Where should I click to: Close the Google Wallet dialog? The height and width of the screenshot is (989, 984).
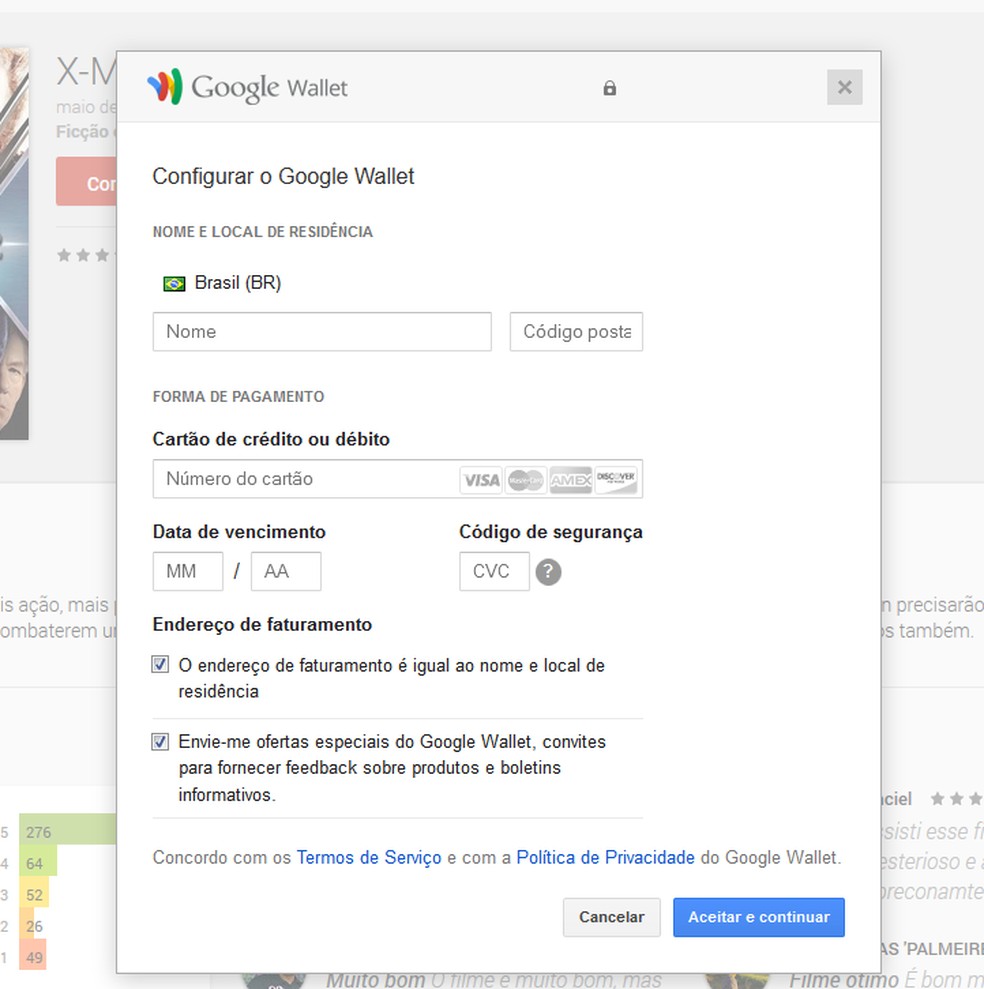[845, 87]
